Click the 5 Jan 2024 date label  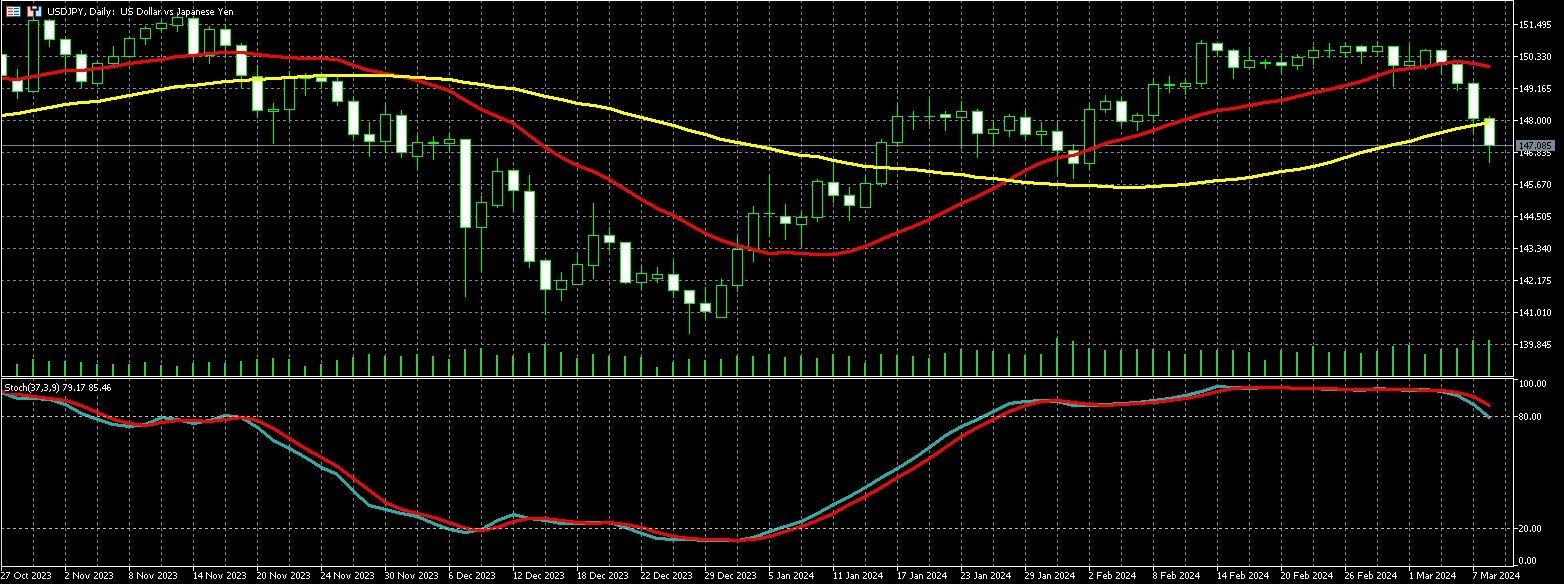792,576
